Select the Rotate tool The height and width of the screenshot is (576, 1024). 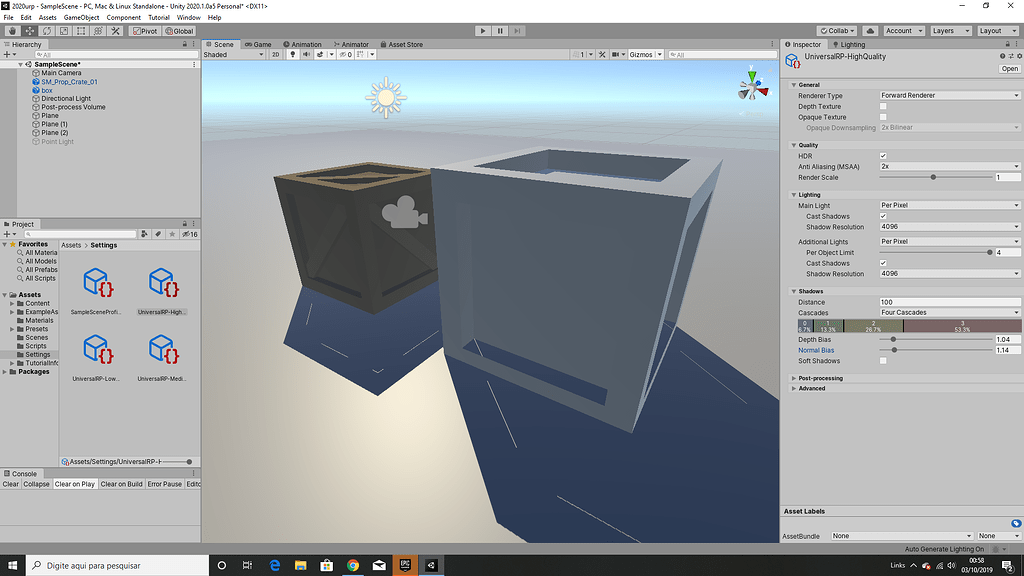click(x=46, y=31)
